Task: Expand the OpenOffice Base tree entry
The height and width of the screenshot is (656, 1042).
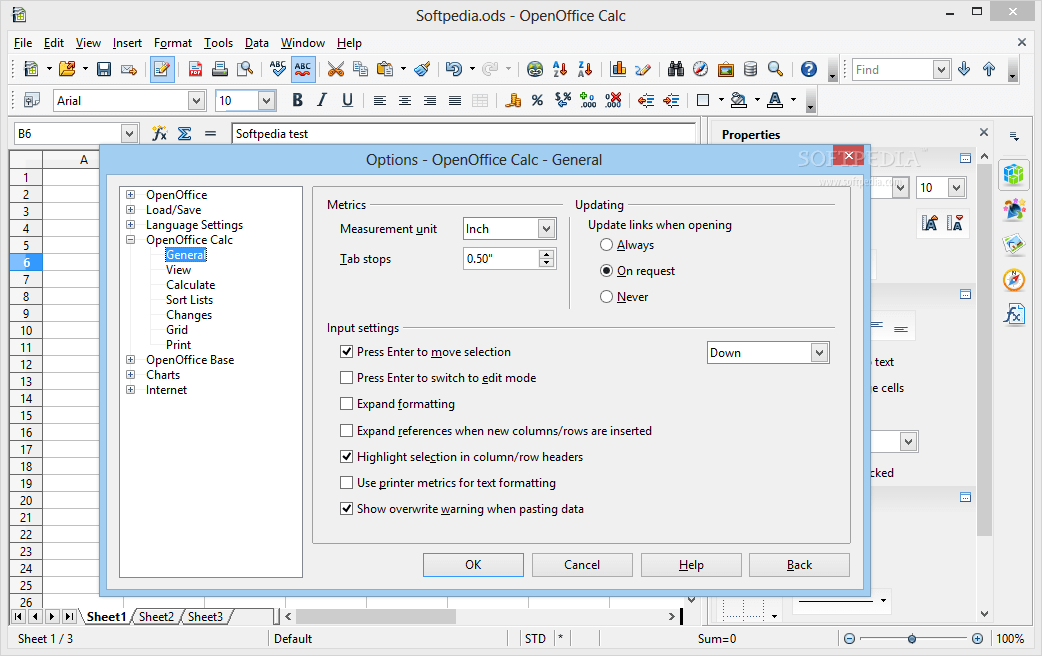Action: point(130,359)
